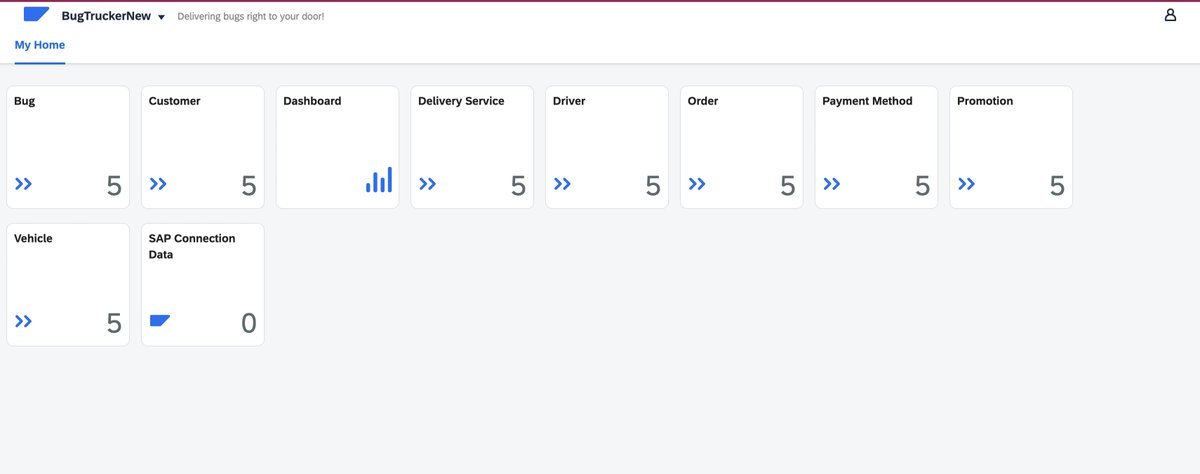
Task: Click the double-arrow icon on Vehicle tile
Action: [24, 321]
